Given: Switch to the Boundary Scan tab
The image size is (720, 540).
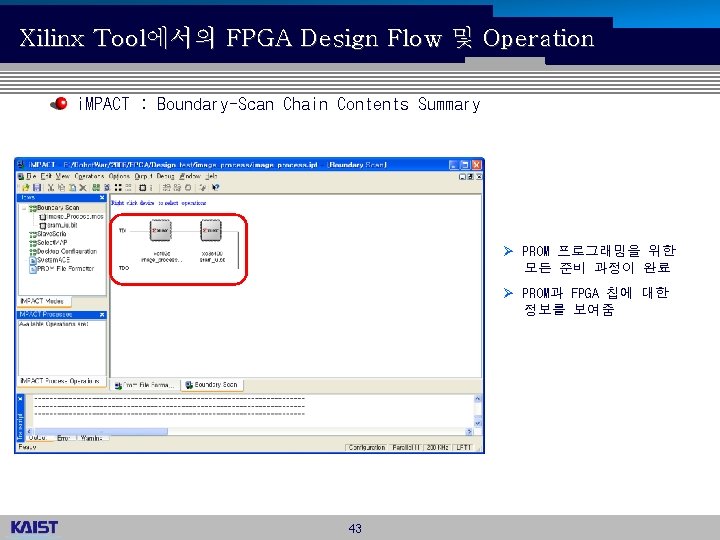Looking at the screenshot, I should tap(212, 384).
